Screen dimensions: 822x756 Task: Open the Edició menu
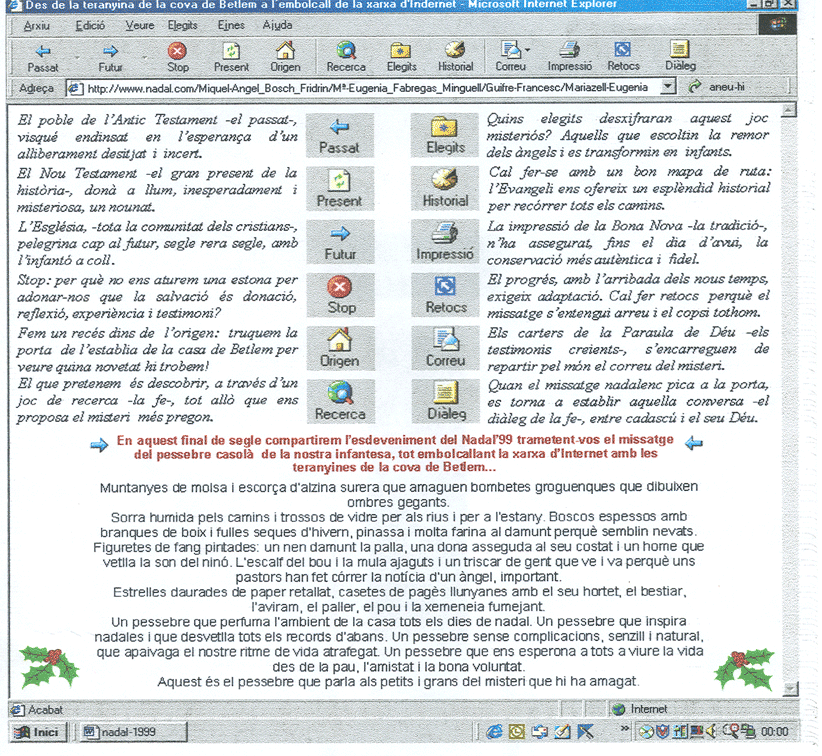(90, 25)
